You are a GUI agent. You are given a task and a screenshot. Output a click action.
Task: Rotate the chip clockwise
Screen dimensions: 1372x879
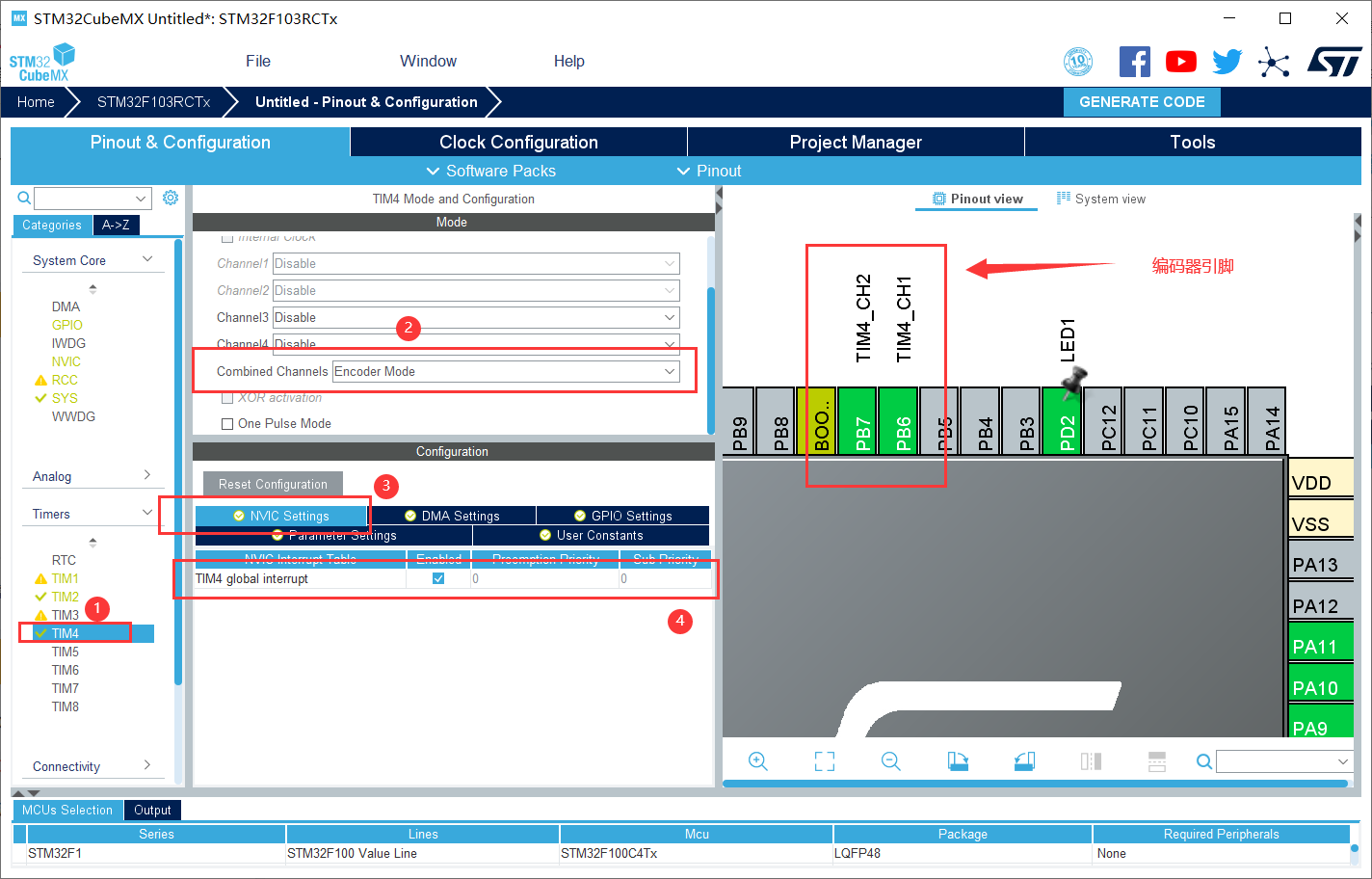click(958, 761)
